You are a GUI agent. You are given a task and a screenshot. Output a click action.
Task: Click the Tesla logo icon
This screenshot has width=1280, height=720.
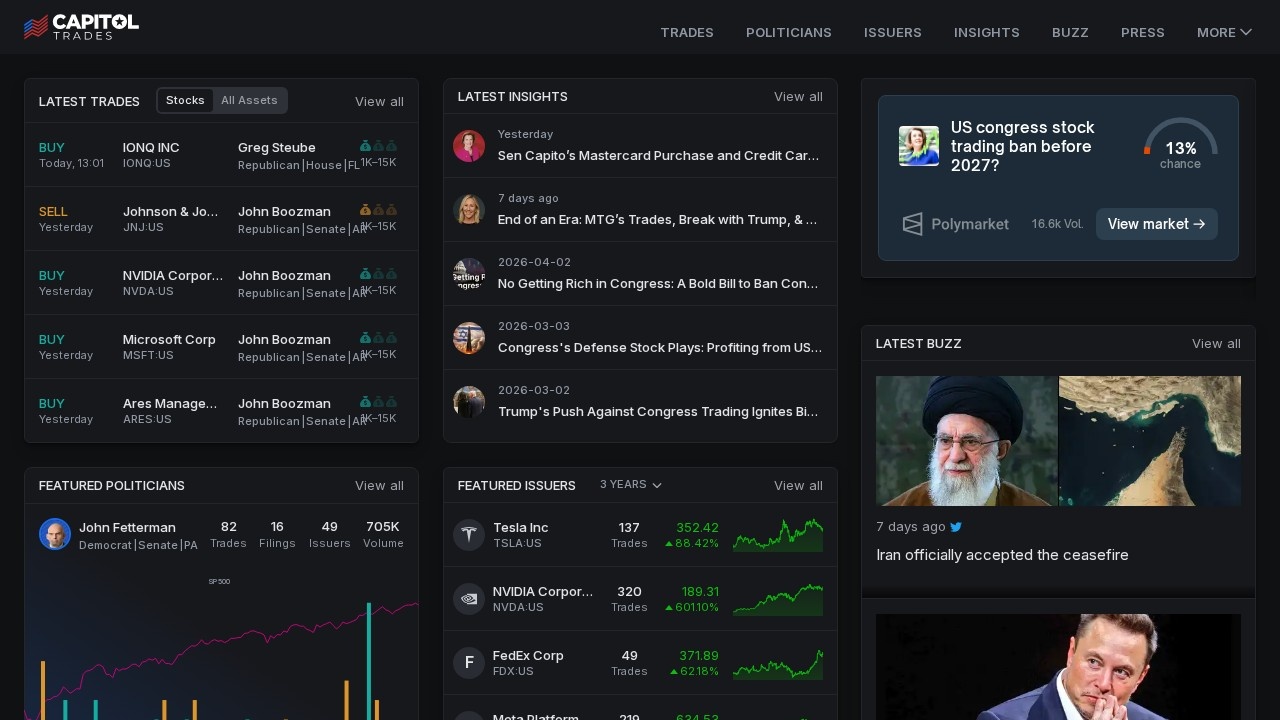(x=469, y=535)
